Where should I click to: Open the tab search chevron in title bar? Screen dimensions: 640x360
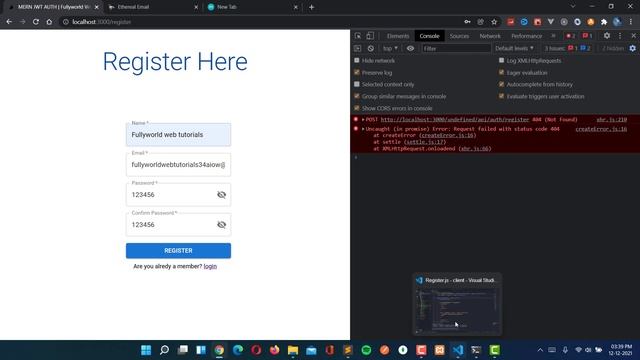coord(573,7)
